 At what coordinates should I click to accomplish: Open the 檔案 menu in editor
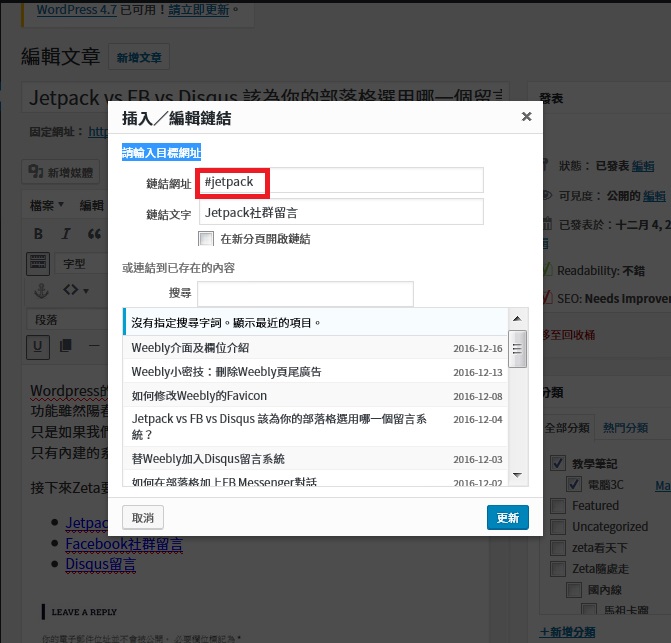point(47,205)
